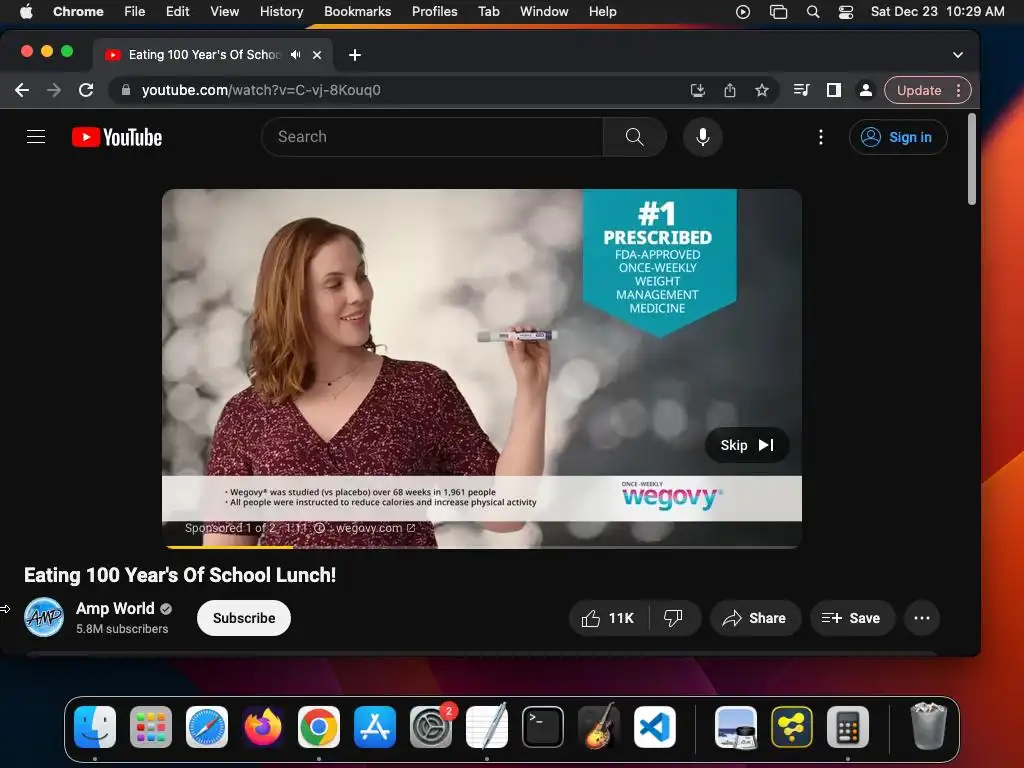The height and width of the screenshot is (768, 1024).
Task: Focus the YouTube Search field
Action: click(432, 137)
